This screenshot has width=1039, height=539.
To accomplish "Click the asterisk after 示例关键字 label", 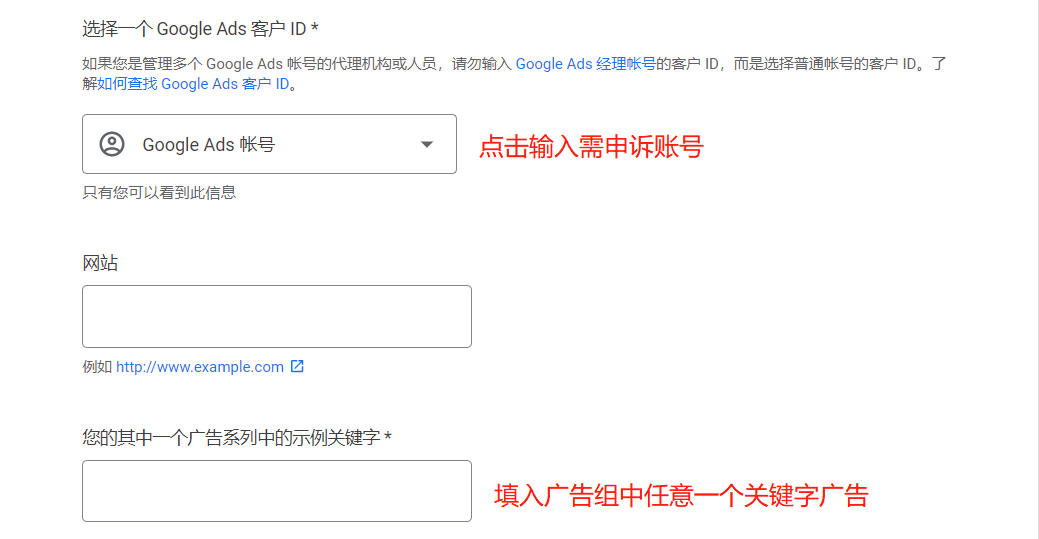I will [x=388, y=437].
